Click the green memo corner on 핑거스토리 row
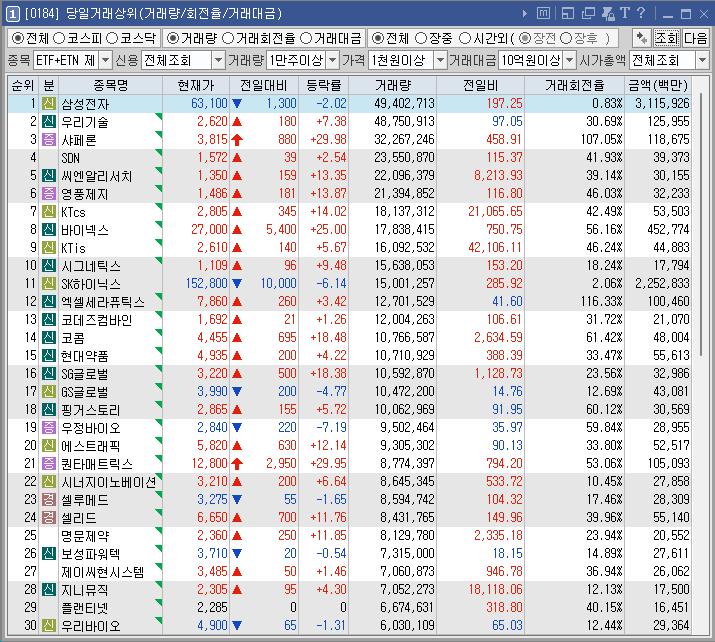This screenshot has width=715, height=642. [x=159, y=404]
